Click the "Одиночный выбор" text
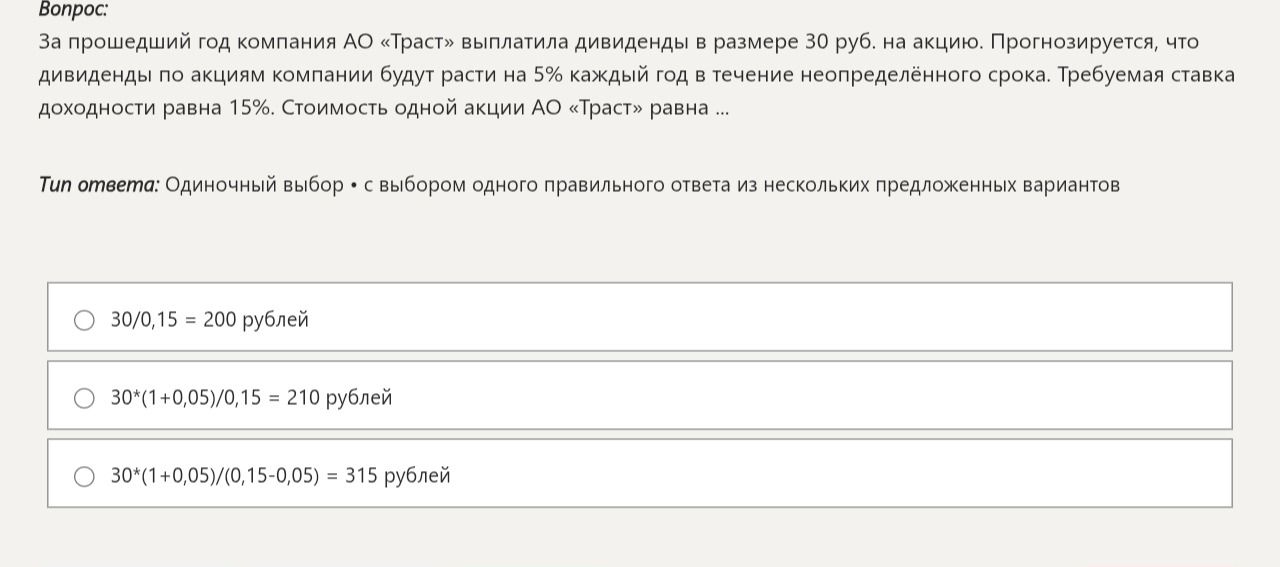The height and width of the screenshot is (567, 1280). point(254,185)
